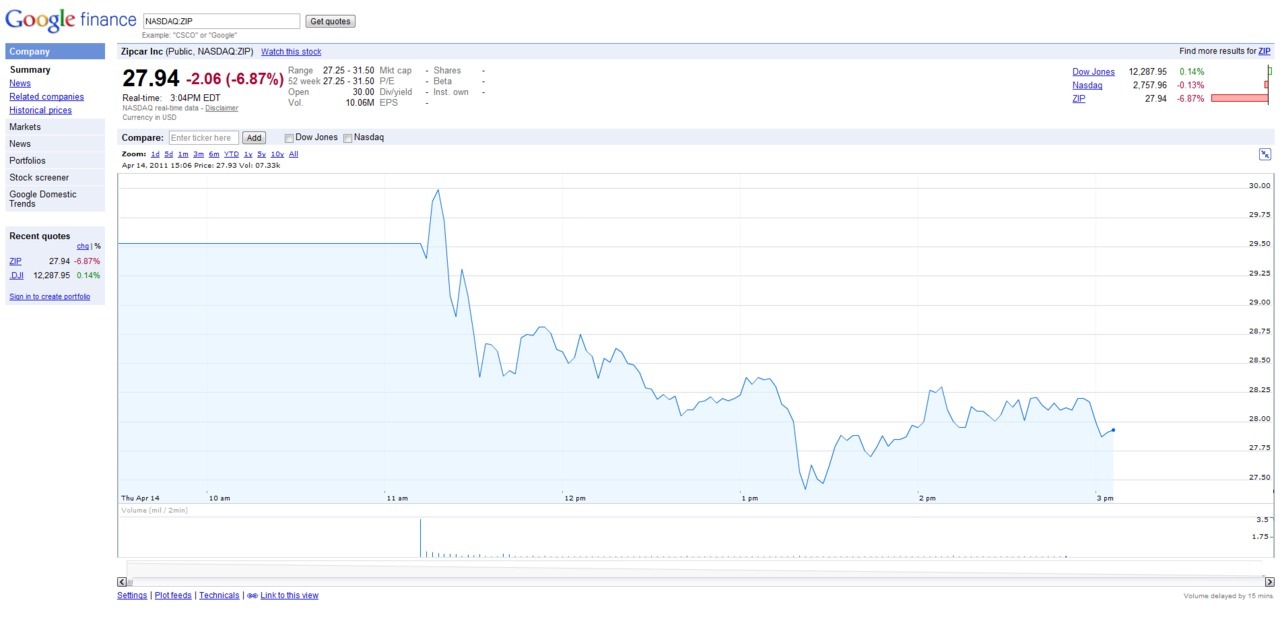This screenshot has height=617, width=1280.
Task: Set chart zoom to 3m
Action: coord(199,154)
